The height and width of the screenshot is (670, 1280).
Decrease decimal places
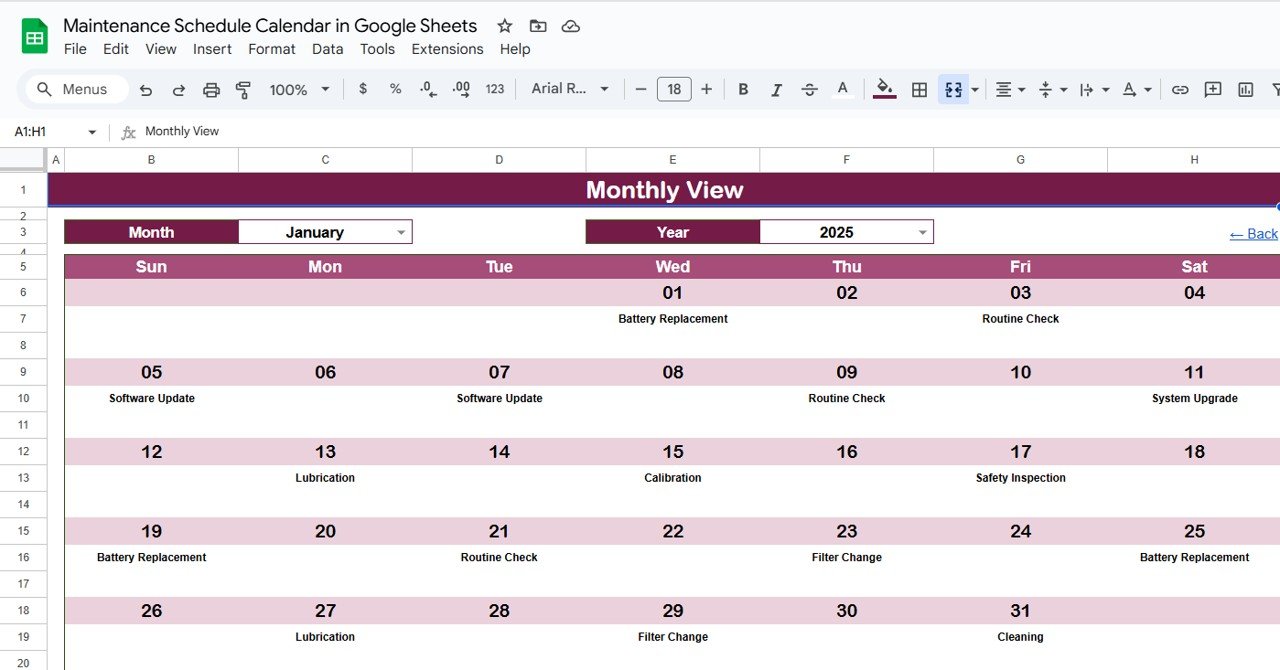[428, 89]
